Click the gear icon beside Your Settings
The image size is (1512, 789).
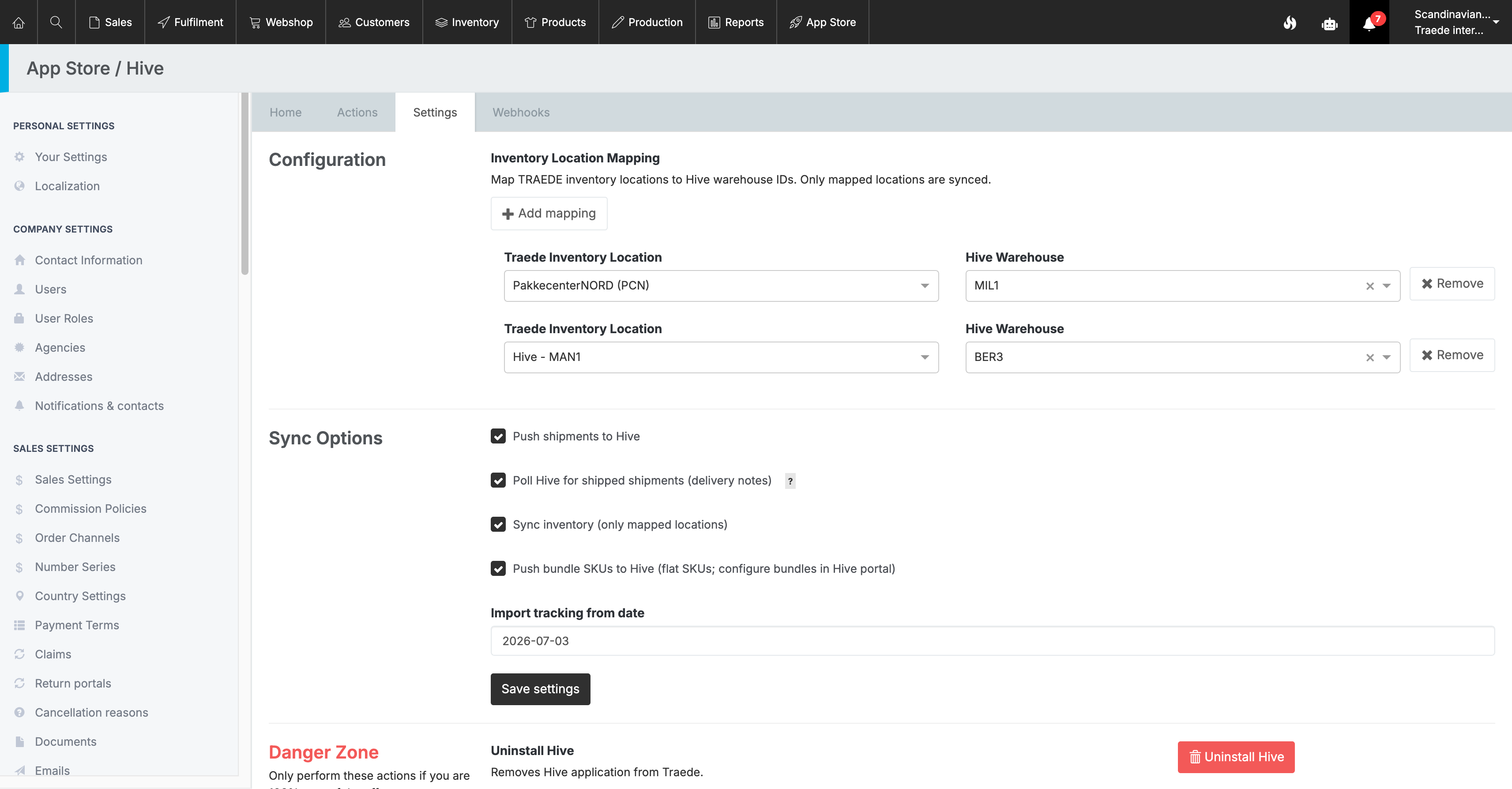(19, 157)
